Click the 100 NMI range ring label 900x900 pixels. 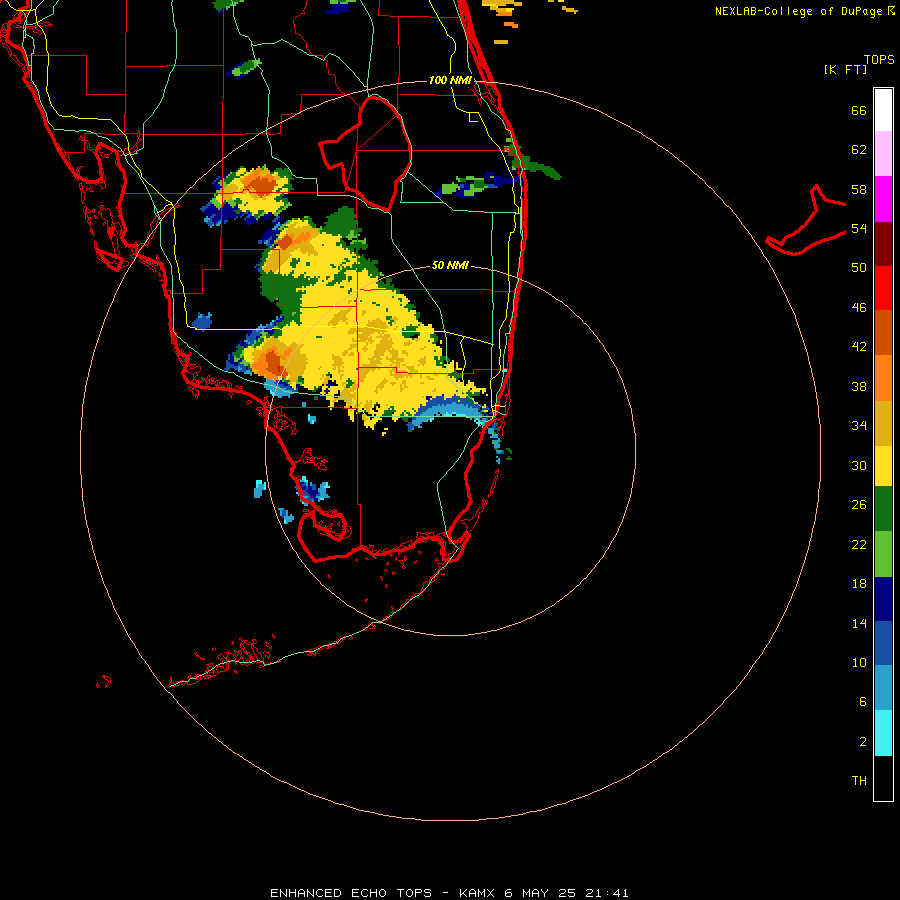(450, 80)
